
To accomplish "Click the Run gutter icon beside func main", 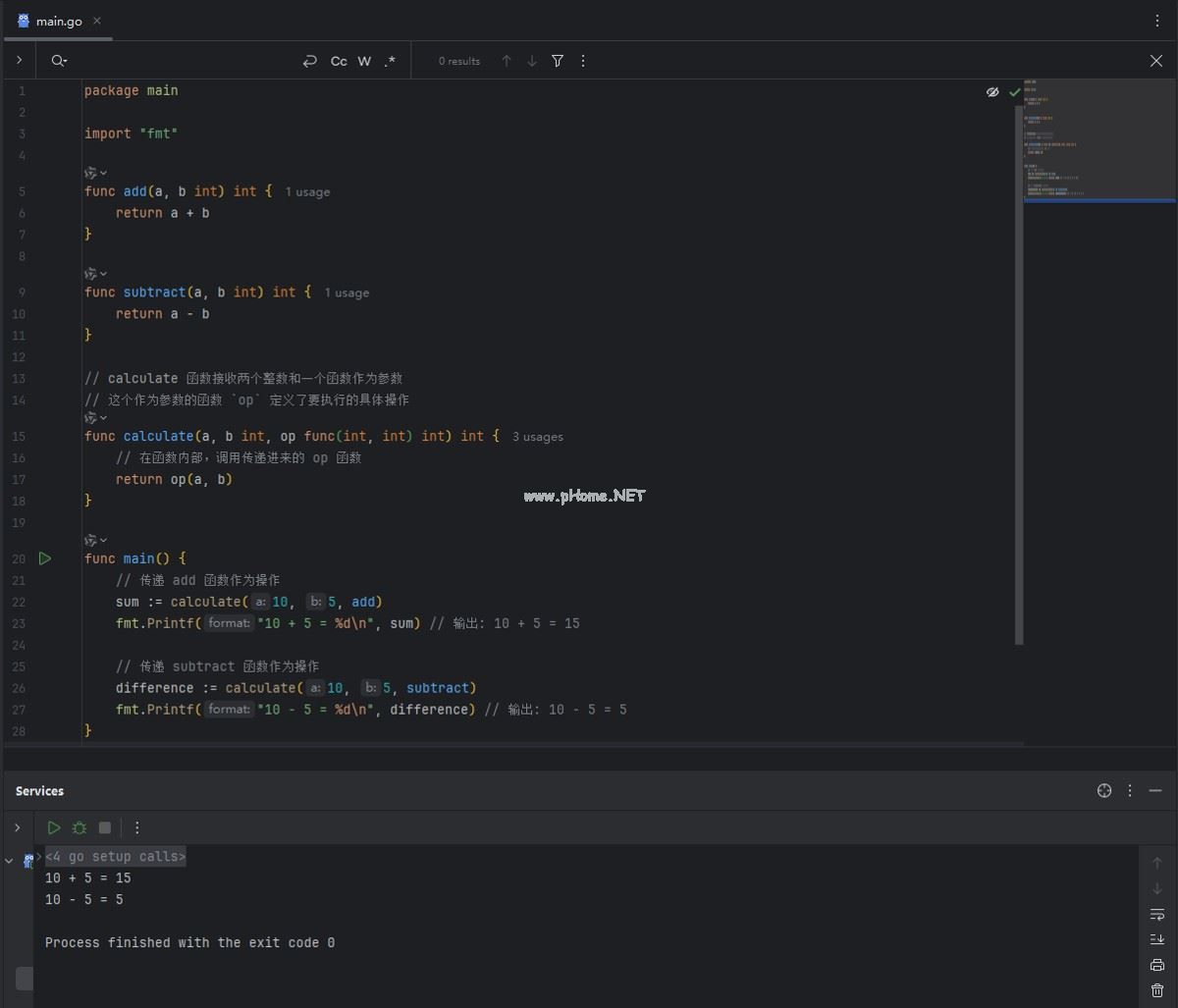I will 44,558.
